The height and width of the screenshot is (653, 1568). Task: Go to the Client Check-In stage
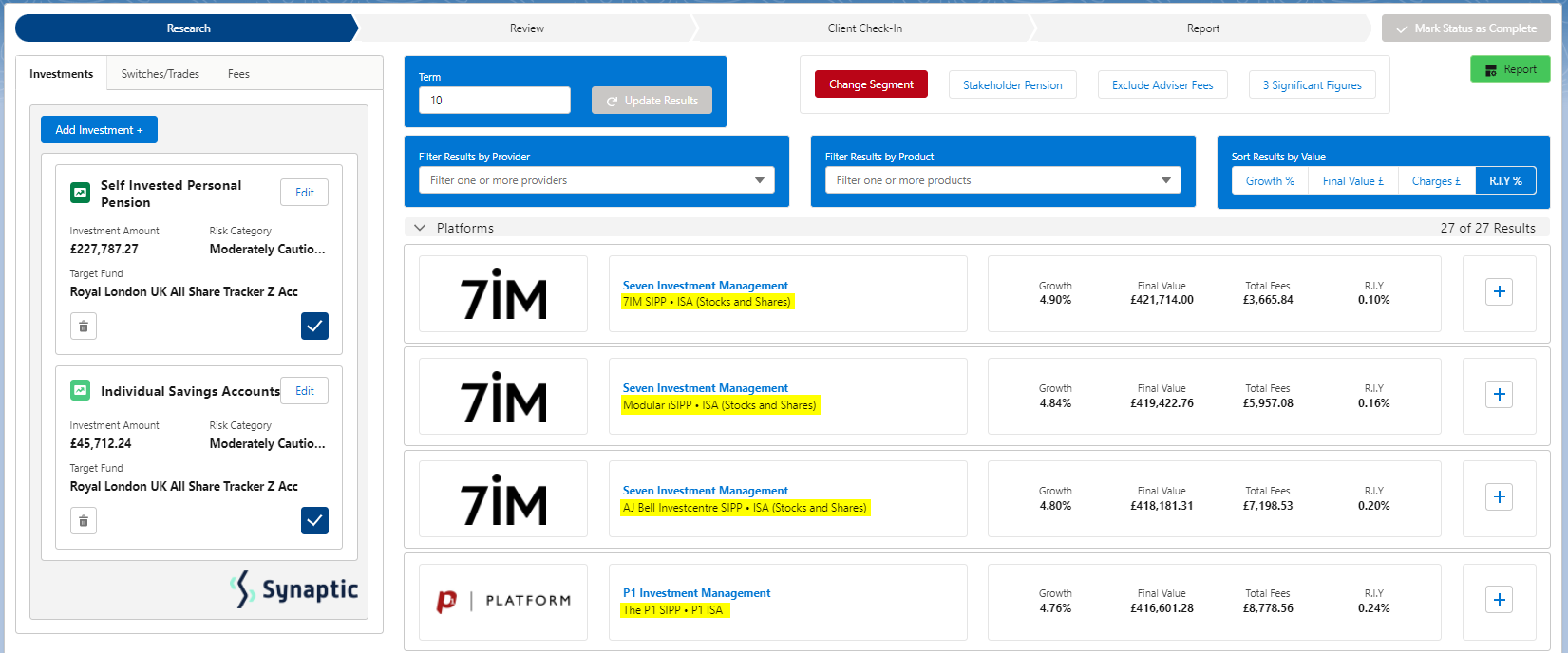point(864,28)
